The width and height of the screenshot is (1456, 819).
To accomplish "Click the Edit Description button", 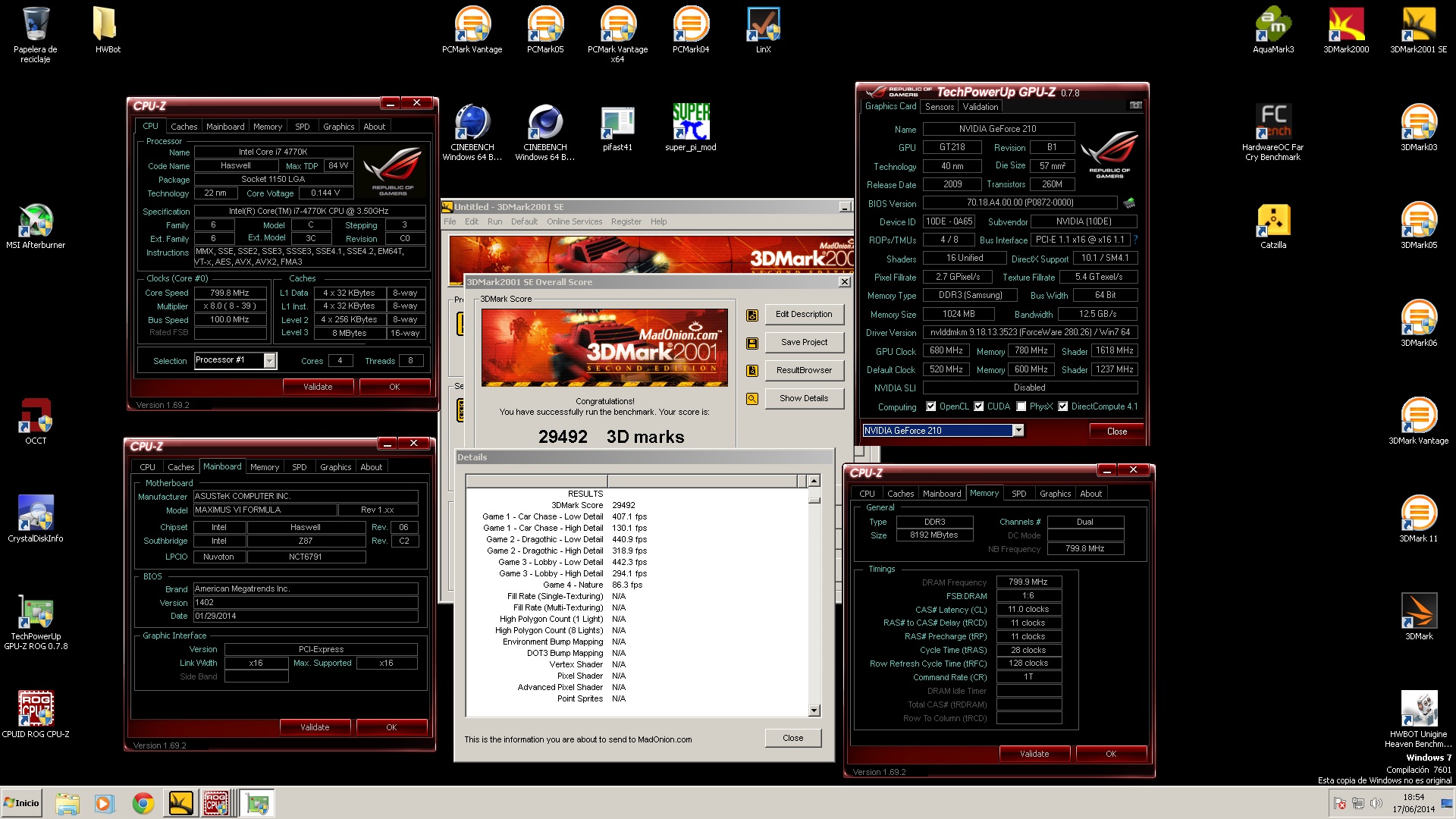I will tap(804, 315).
